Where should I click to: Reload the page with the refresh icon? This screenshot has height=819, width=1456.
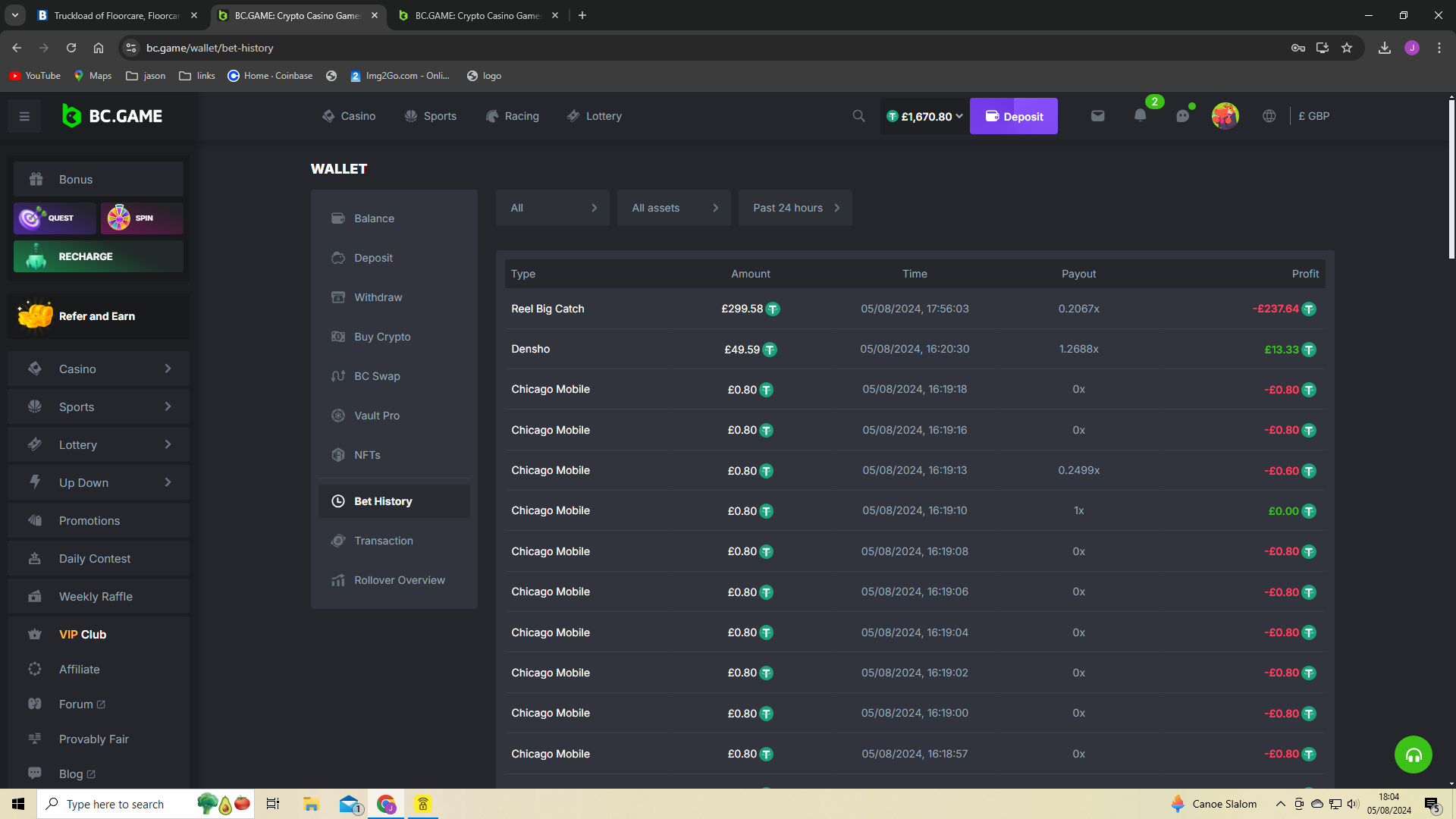click(x=71, y=48)
